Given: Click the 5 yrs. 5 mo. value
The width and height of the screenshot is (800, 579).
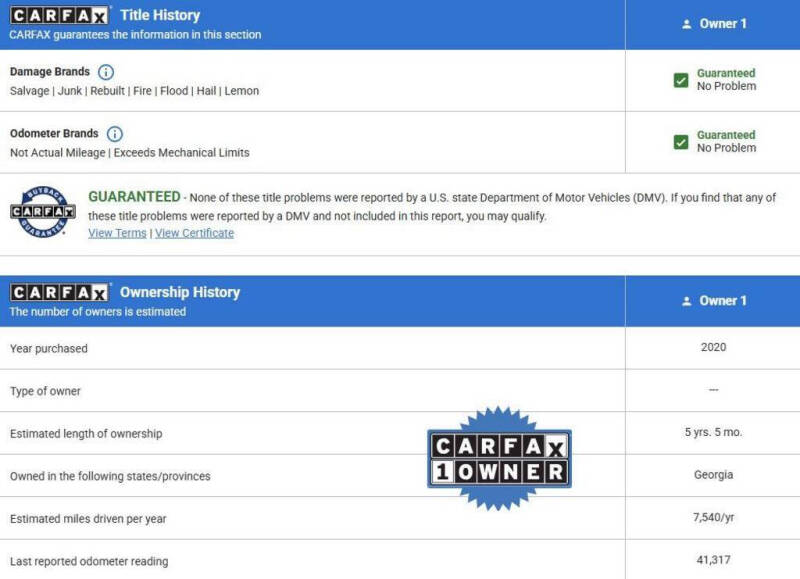Looking at the screenshot, I should tap(713, 432).
